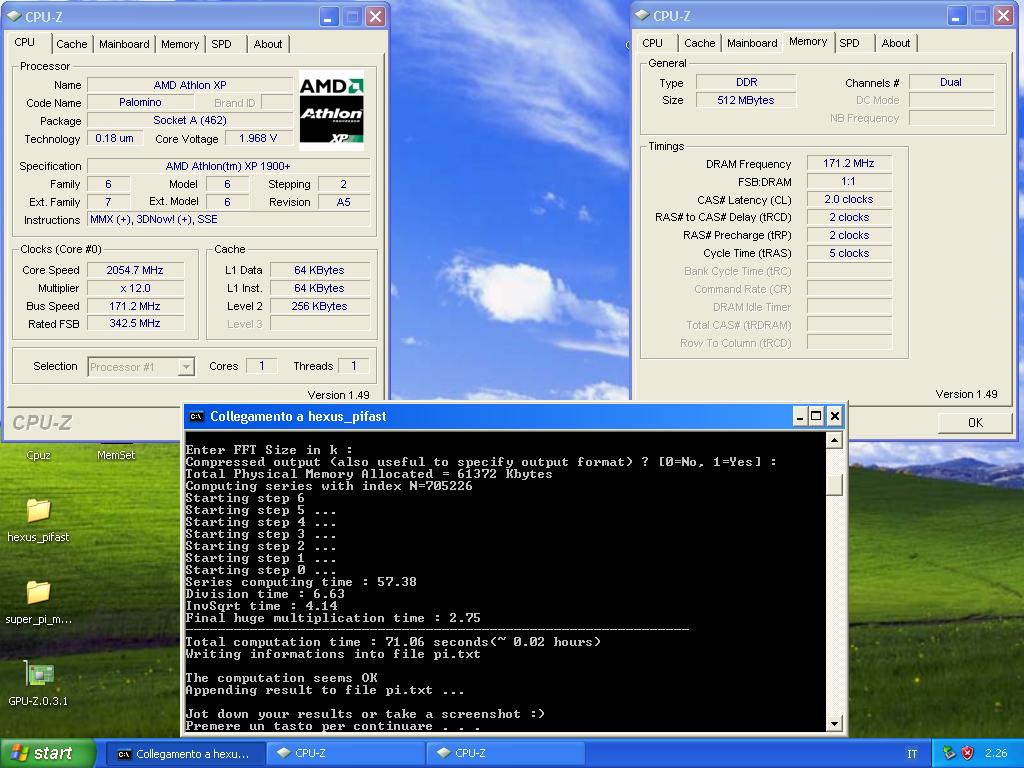Open the Cache tab in left CPU-Z
Screen dimensions: 1024x768
72,44
